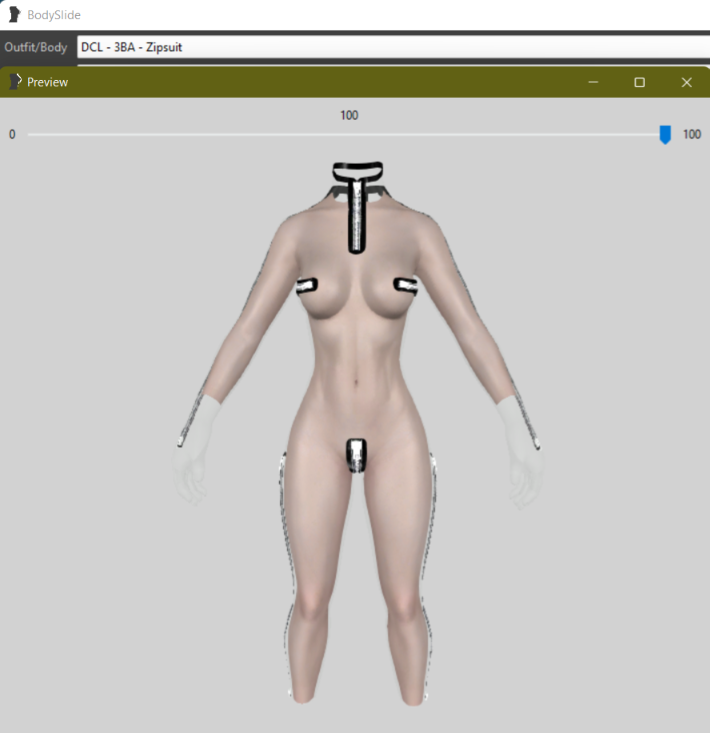The image size is (710, 733).
Task: Click the BodySlide app icon in title bar
Action: pos(14,14)
